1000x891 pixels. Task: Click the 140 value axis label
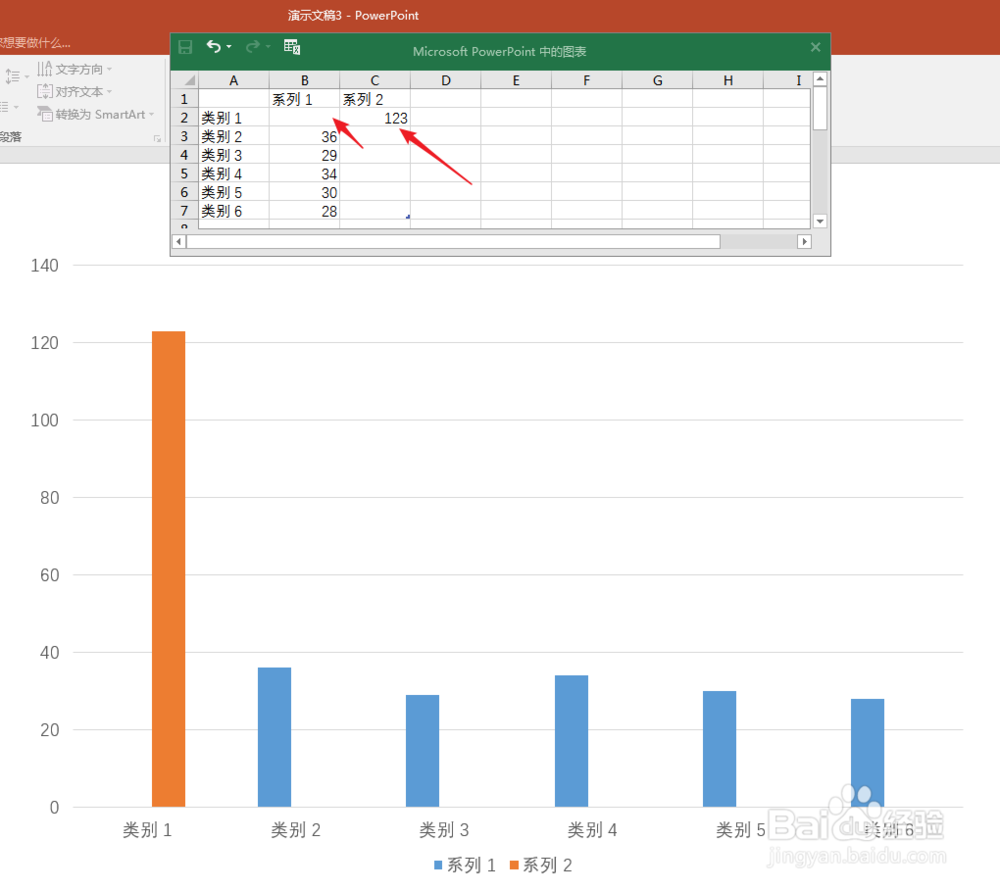point(45,265)
